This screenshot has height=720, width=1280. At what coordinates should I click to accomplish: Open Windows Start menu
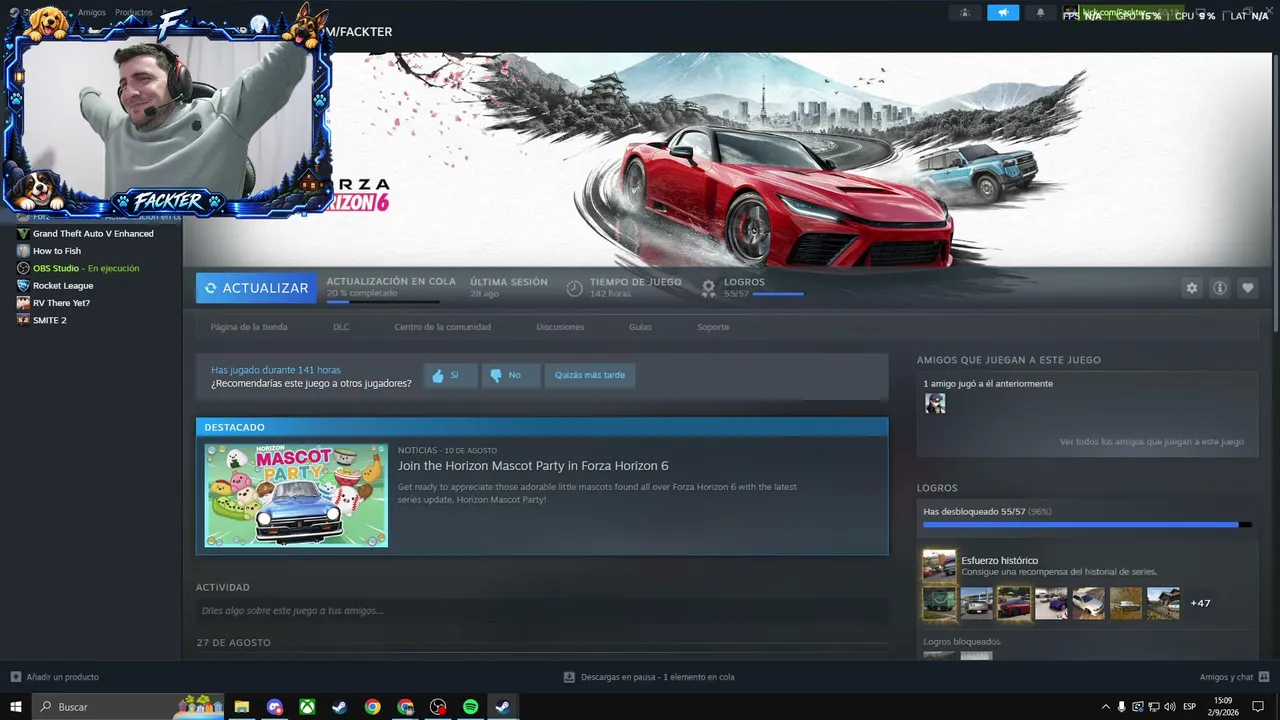[15, 707]
